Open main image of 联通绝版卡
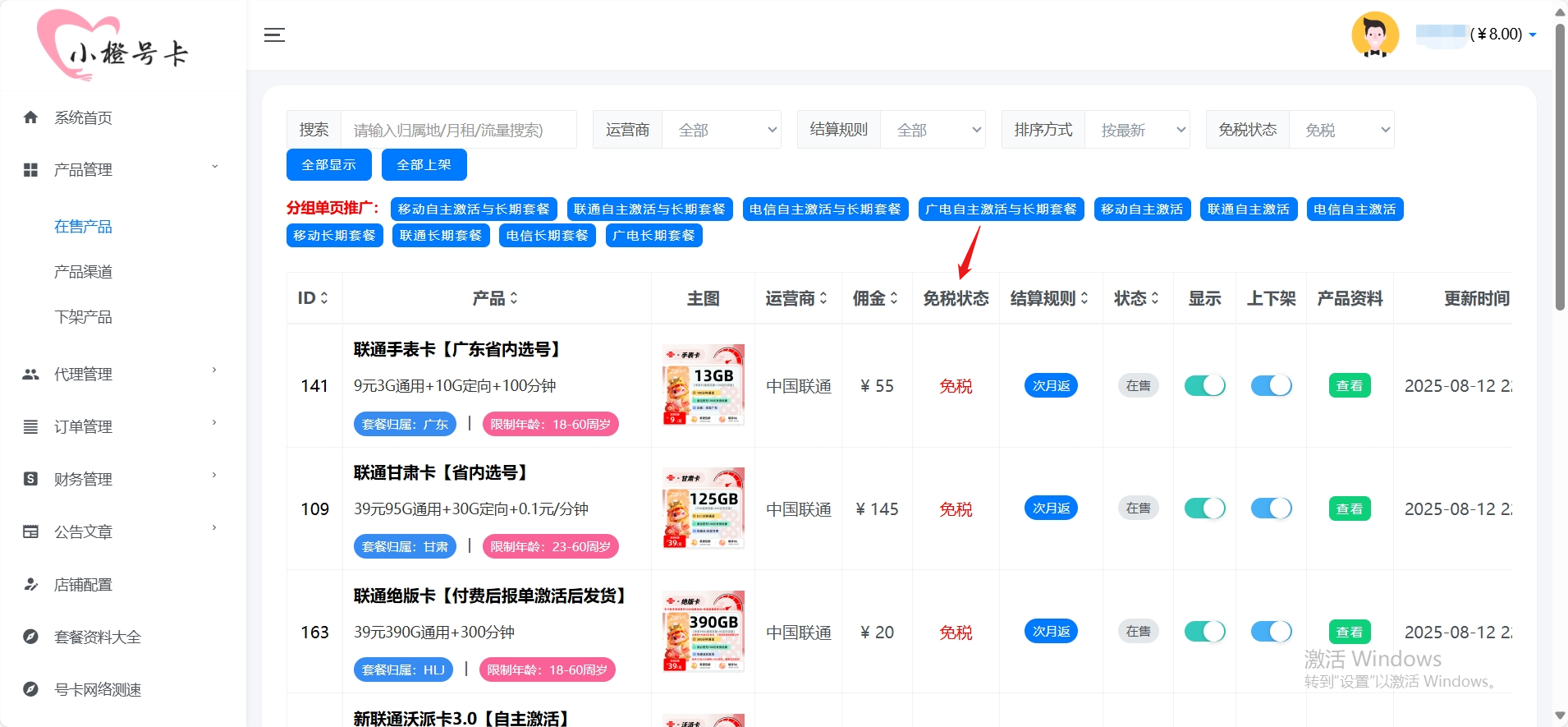Image resolution: width=1568 pixels, height=727 pixels. [x=704, y=631]
